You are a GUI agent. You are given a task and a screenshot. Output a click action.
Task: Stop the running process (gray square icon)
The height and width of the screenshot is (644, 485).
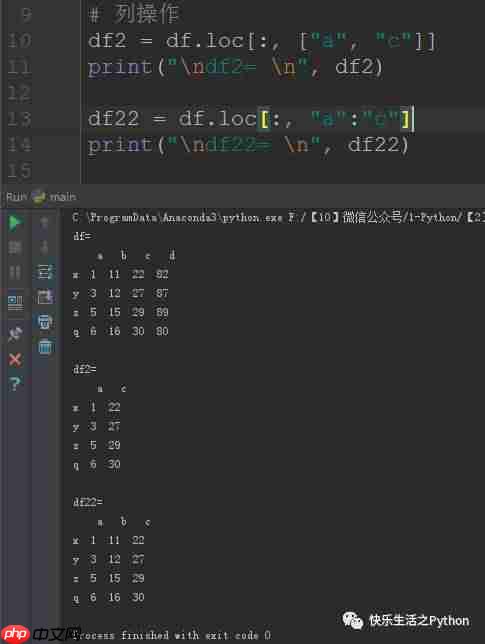click(x=15, y=248)
